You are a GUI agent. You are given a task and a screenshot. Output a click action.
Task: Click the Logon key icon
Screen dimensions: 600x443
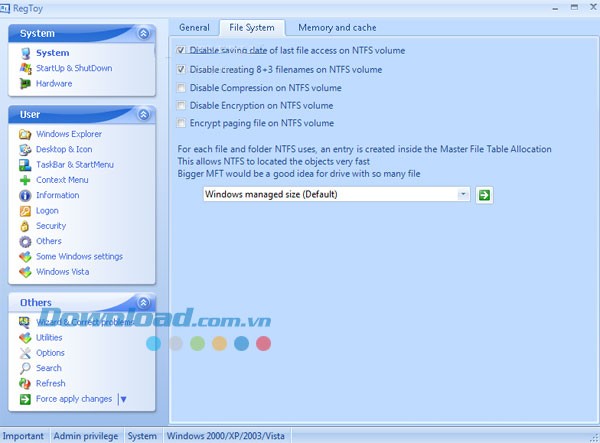pos(25,211)
